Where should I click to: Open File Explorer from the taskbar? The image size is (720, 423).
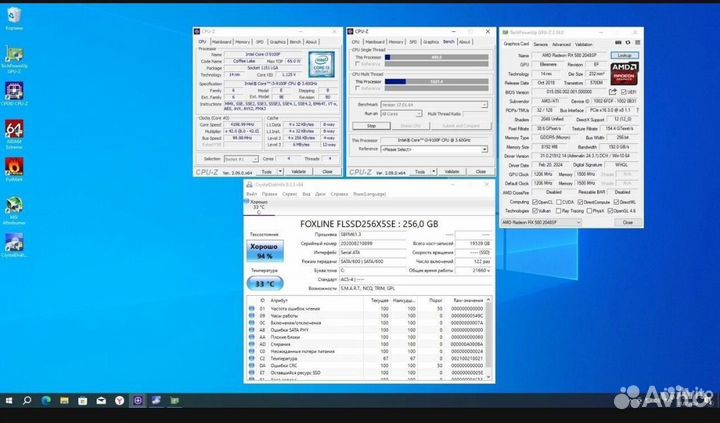[64, 400]
